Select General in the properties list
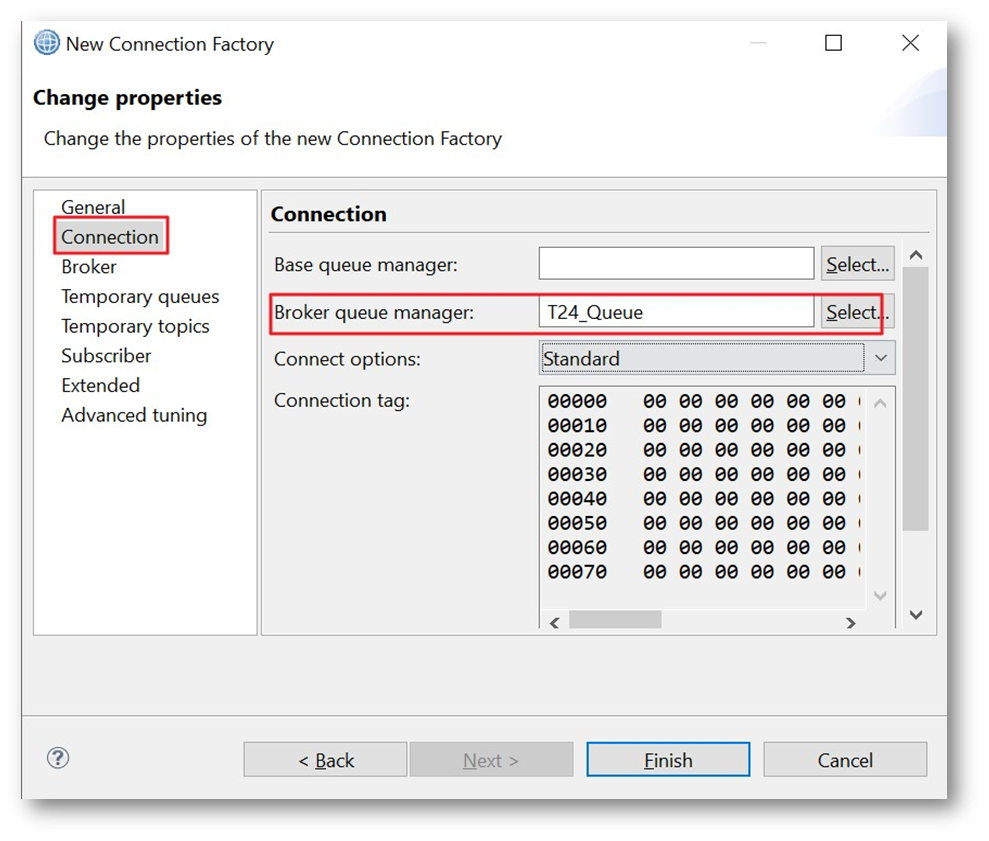Image resolution: width=989 pixels, height=841 pixels. [x=93, y=207]
